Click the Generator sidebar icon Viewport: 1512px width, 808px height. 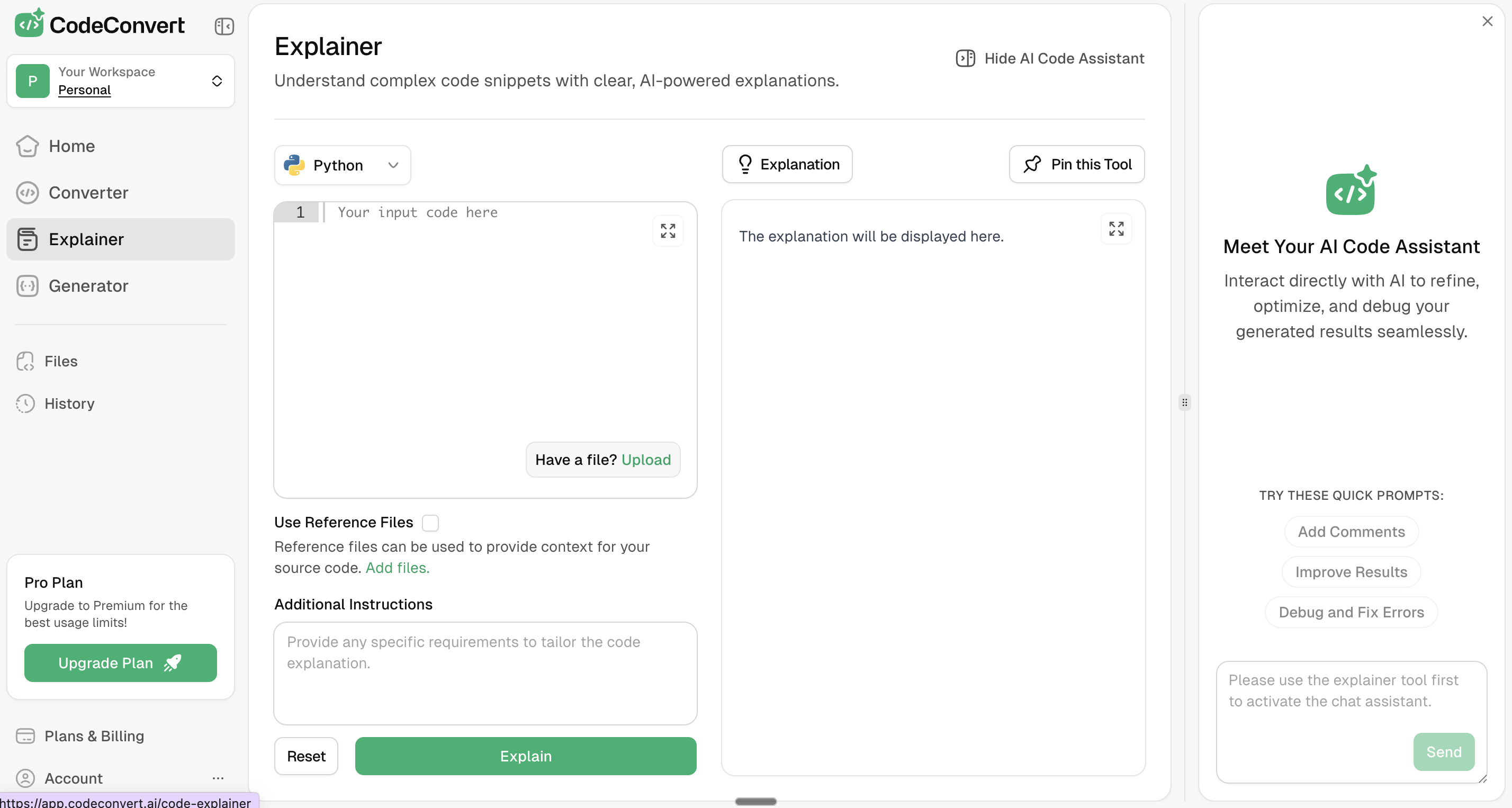click(27, 286)
